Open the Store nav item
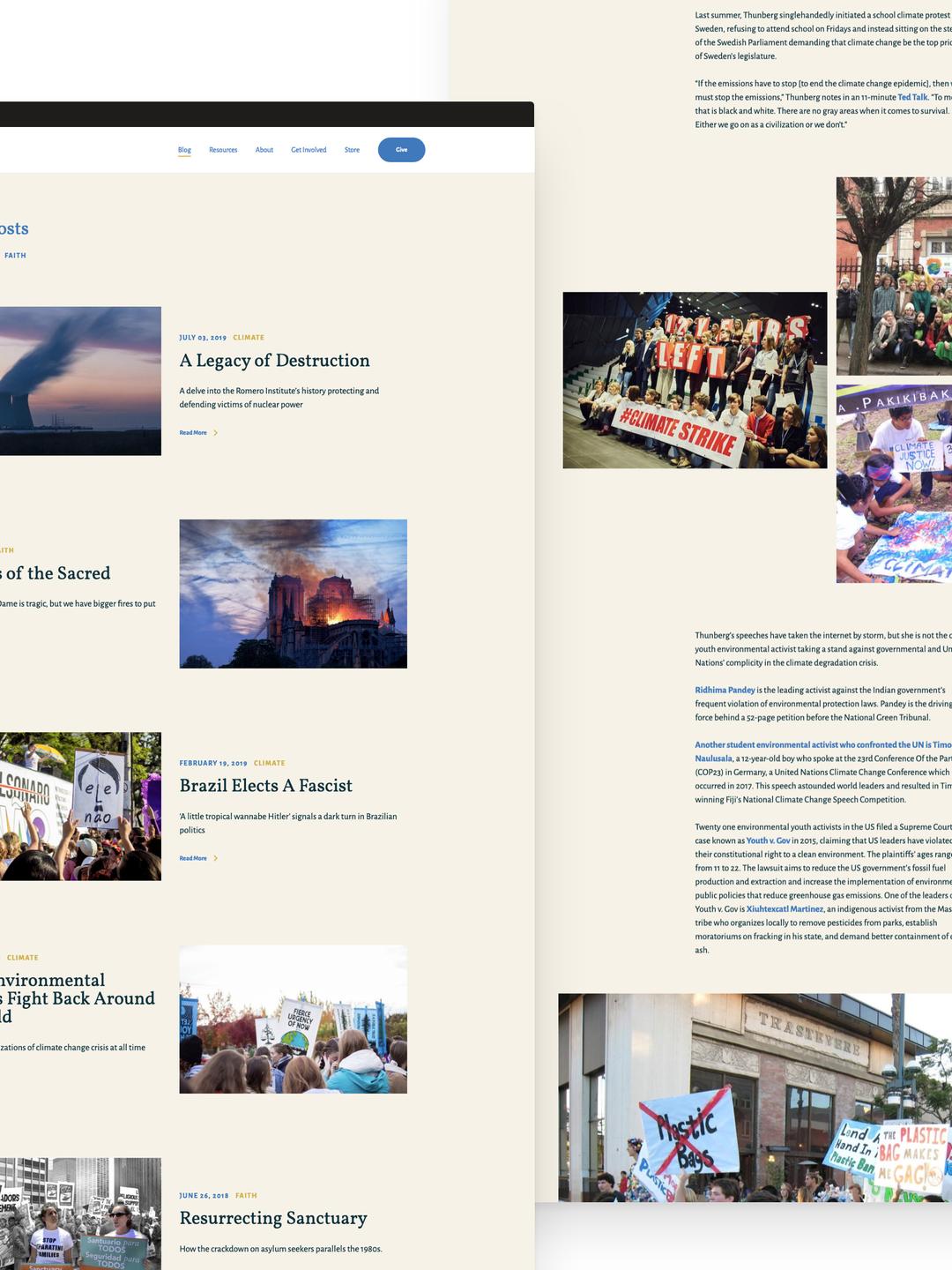The height and width of the screenshot is (1270, 952). pos(352,150)
